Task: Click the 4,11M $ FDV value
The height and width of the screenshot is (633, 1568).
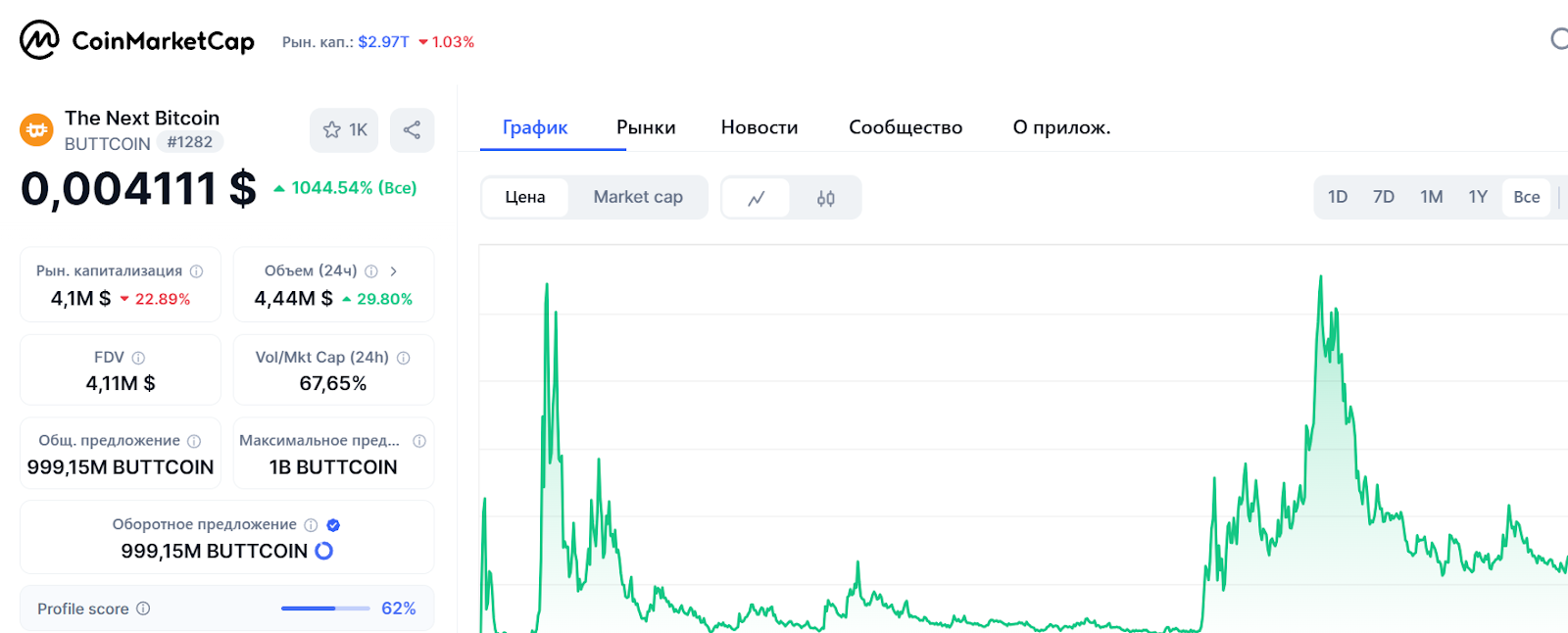Action: (121, 384)
